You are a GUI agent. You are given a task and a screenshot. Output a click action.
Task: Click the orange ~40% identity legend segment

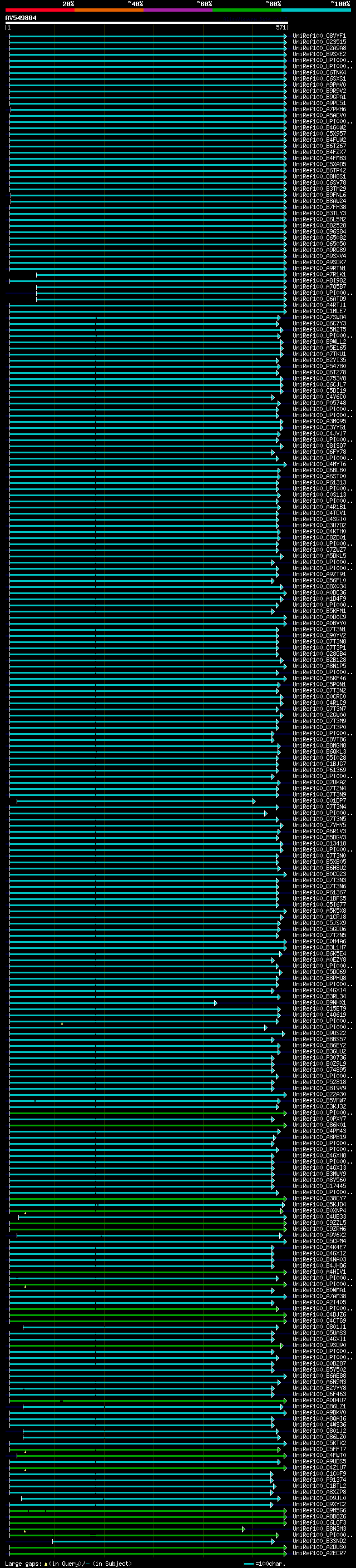click(x=109, y=10)
